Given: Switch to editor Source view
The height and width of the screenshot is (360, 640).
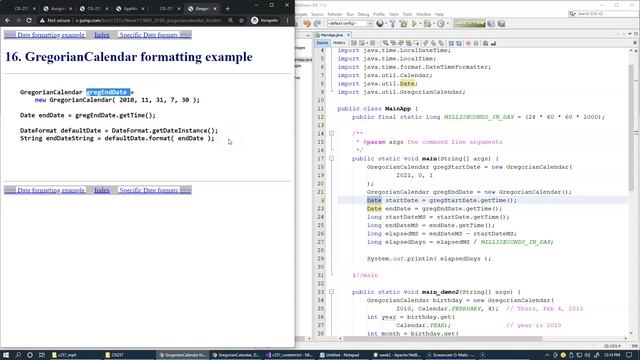Looking at the screenshot, I should (322, 43).
